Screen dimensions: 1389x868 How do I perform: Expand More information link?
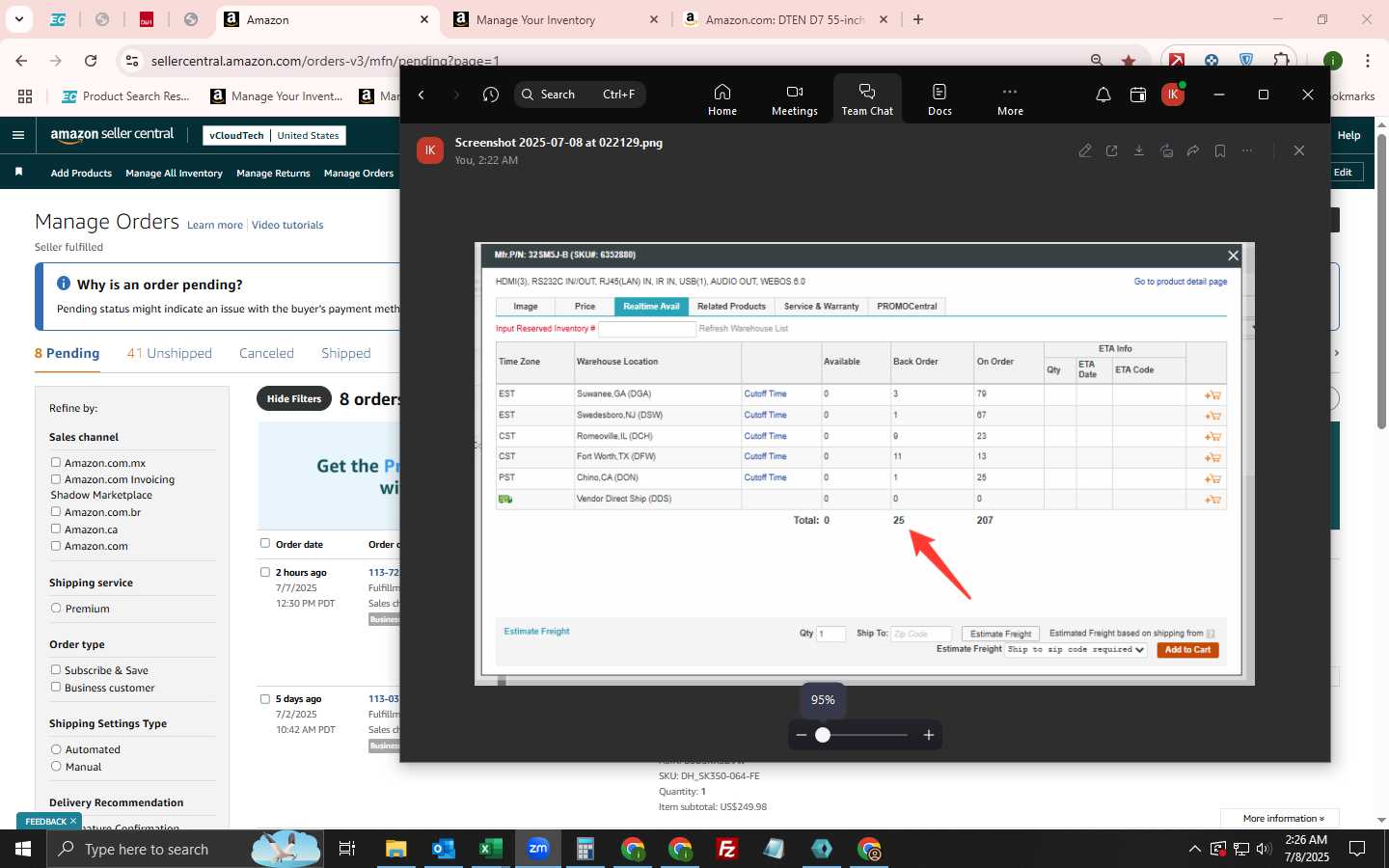tap(1283, 818)
